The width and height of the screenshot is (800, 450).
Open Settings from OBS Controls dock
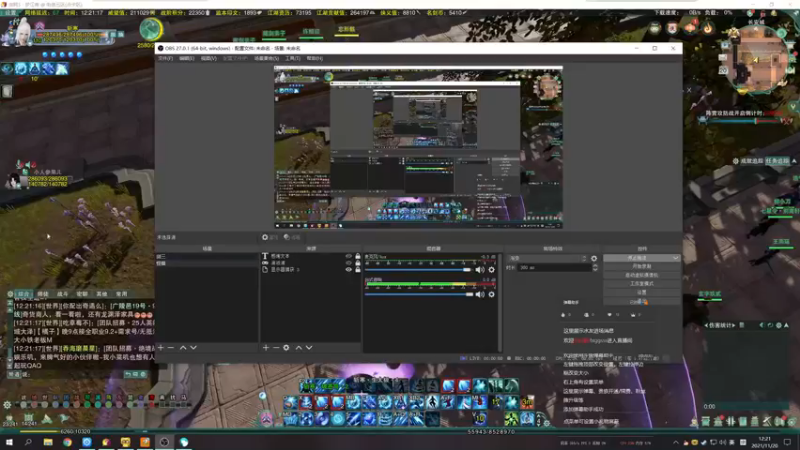641,292
